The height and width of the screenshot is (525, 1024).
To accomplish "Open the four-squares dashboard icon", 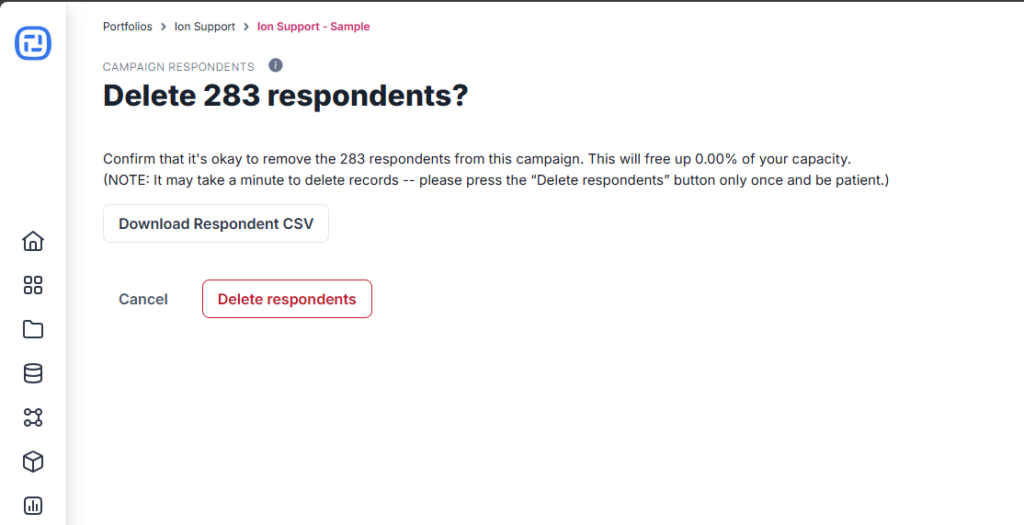I will coord(33,285).
